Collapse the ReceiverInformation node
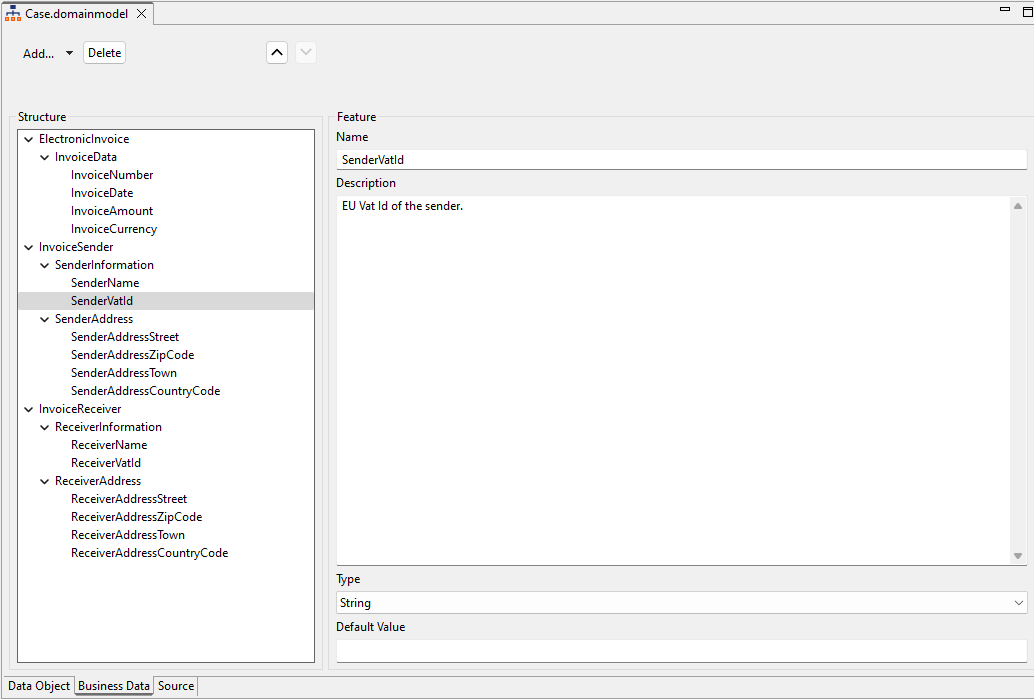This screenshot has width=1034, height=699. click(44, 427)
